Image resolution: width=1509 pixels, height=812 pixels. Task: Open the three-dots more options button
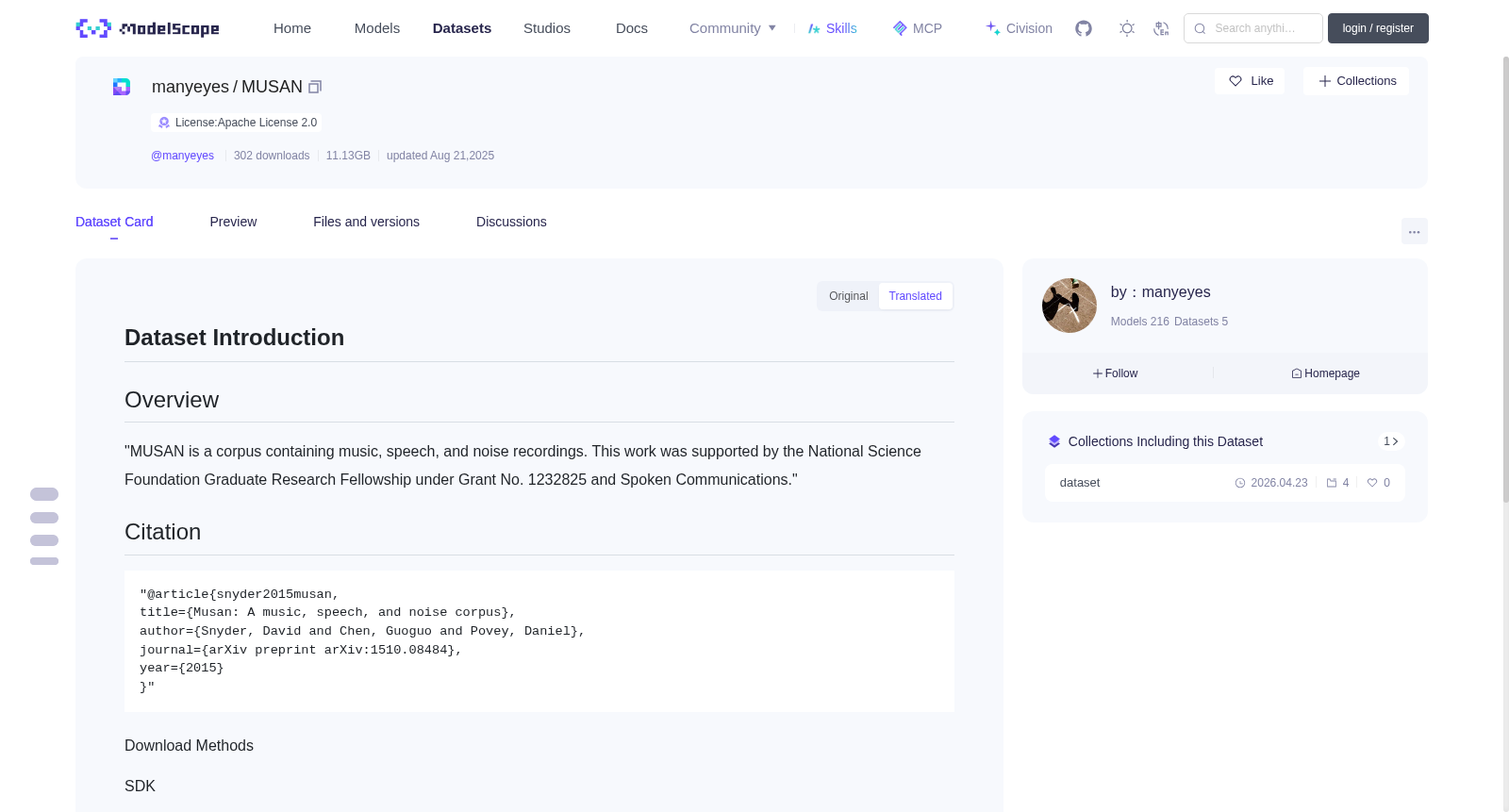1415,231
